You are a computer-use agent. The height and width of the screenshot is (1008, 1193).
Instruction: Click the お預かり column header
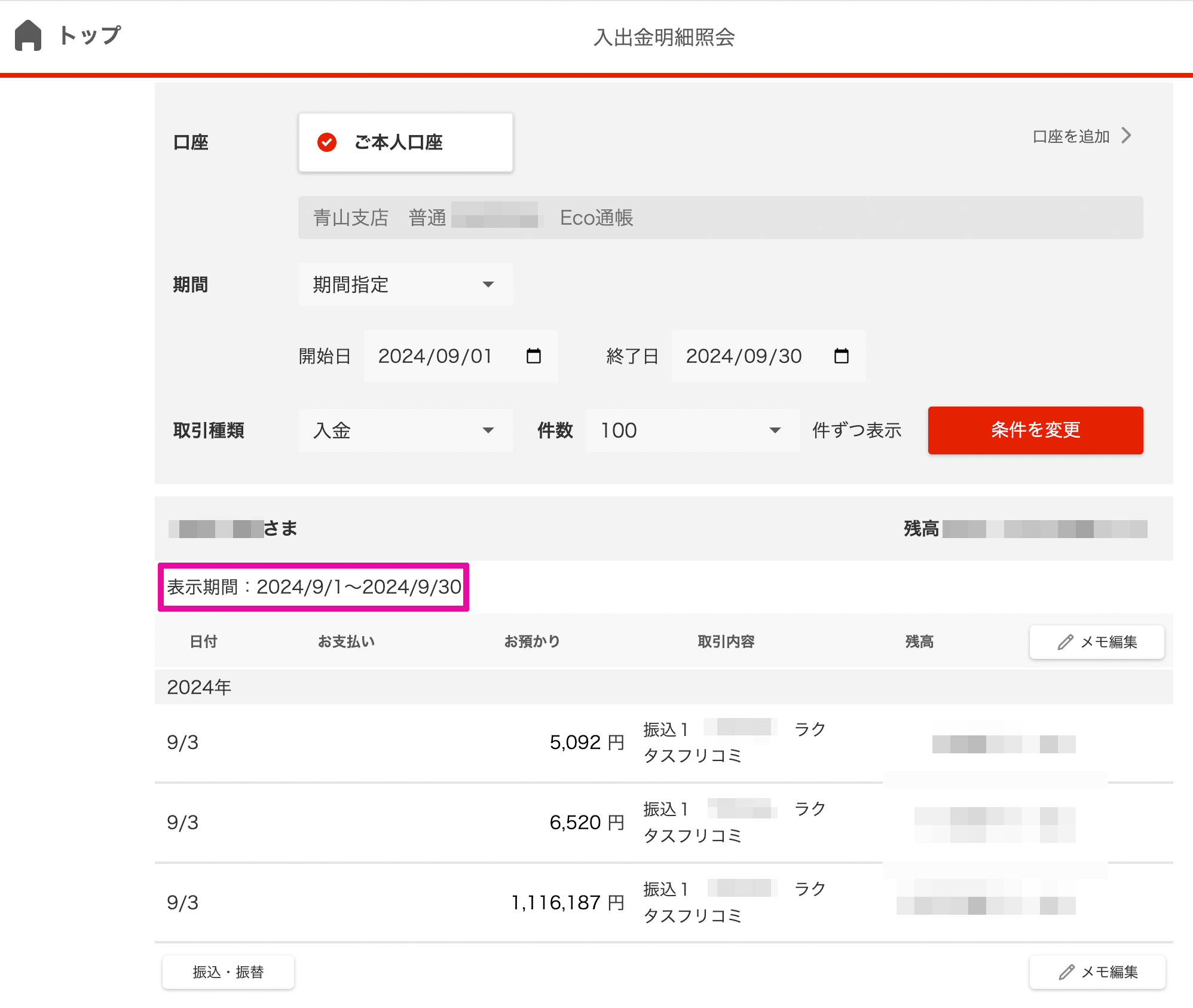coord(532,642)
